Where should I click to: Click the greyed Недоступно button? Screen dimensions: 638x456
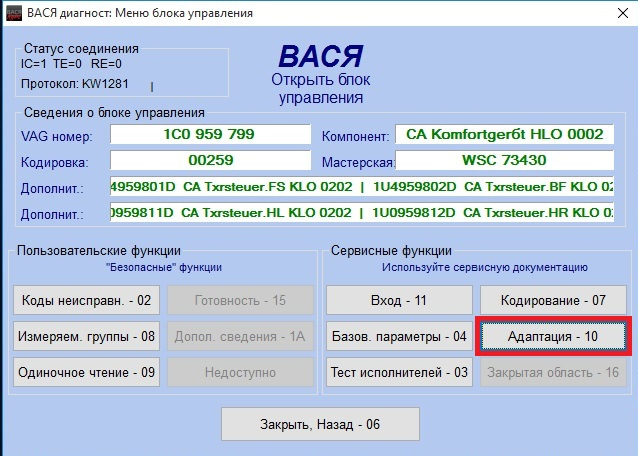click(240, 372)
